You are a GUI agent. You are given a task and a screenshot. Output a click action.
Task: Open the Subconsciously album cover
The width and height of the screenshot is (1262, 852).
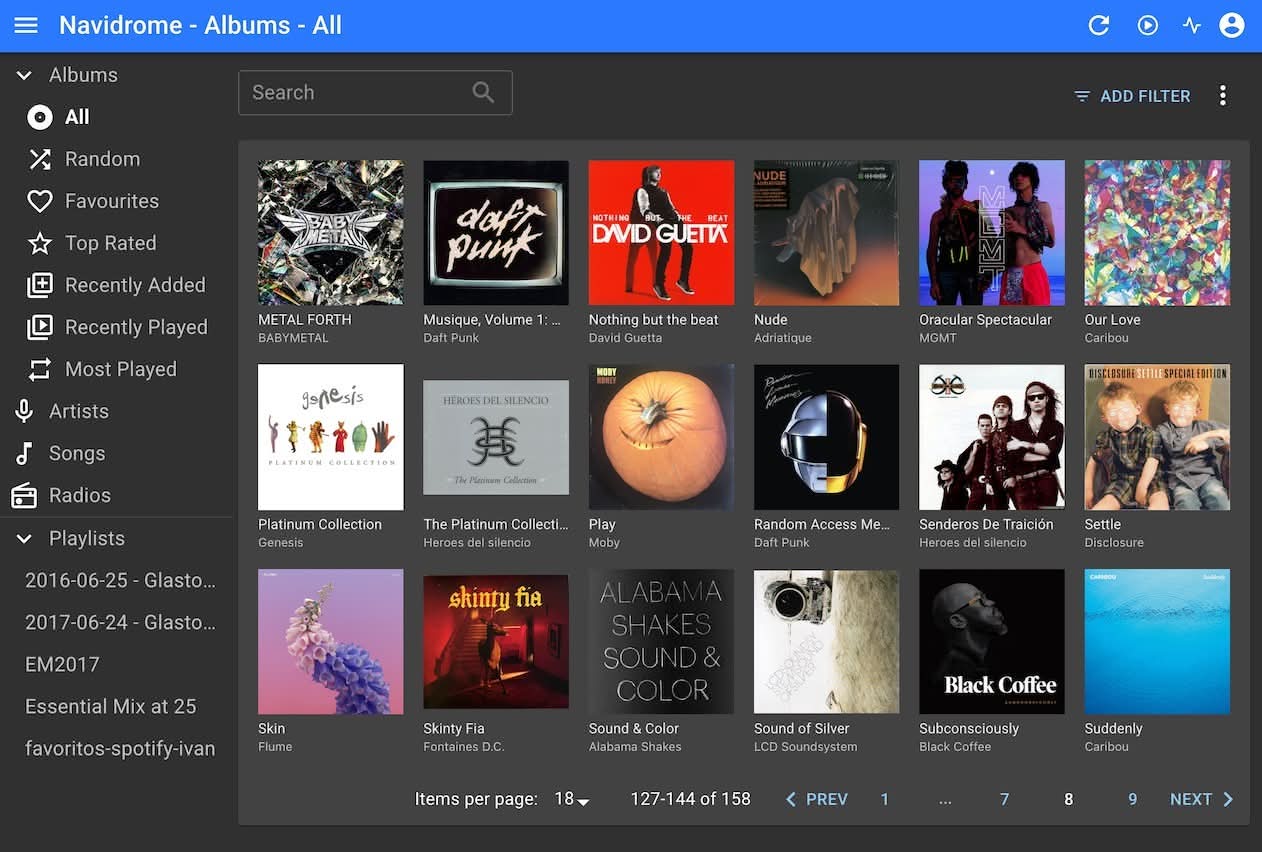(992, 642)
